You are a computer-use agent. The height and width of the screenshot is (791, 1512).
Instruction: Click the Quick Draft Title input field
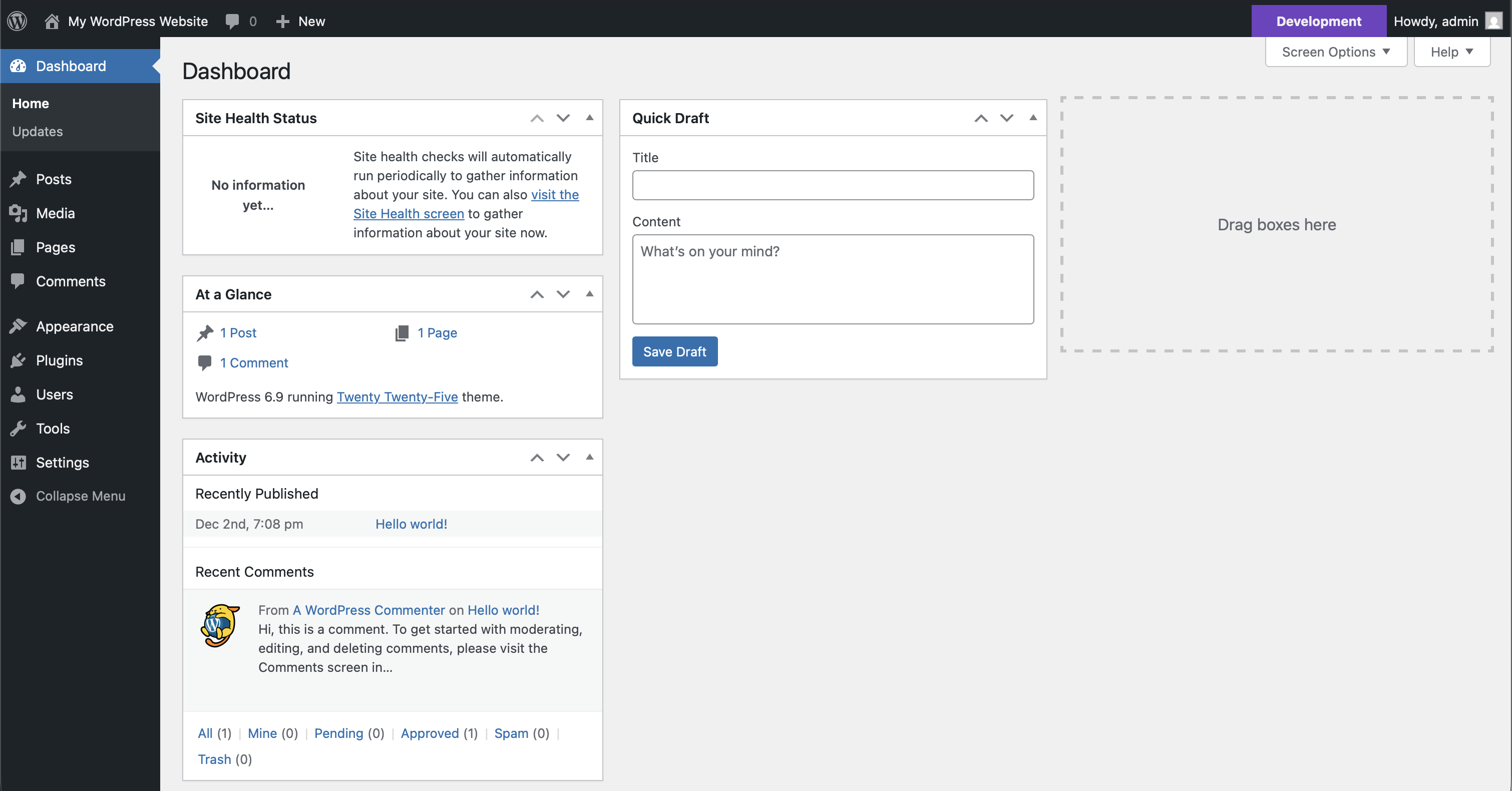(832, 185)
